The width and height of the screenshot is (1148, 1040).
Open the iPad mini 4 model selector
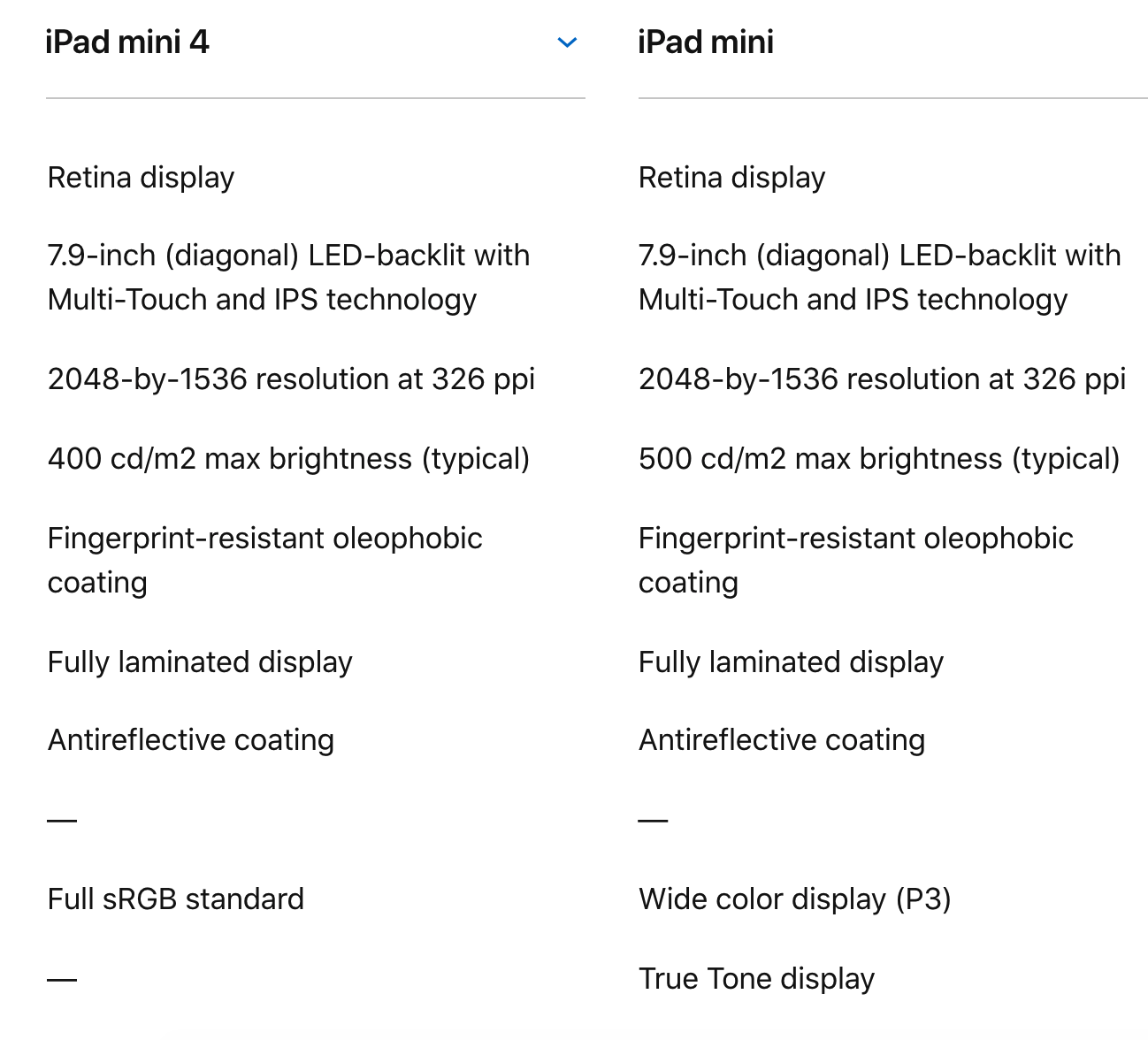[315, 42]
